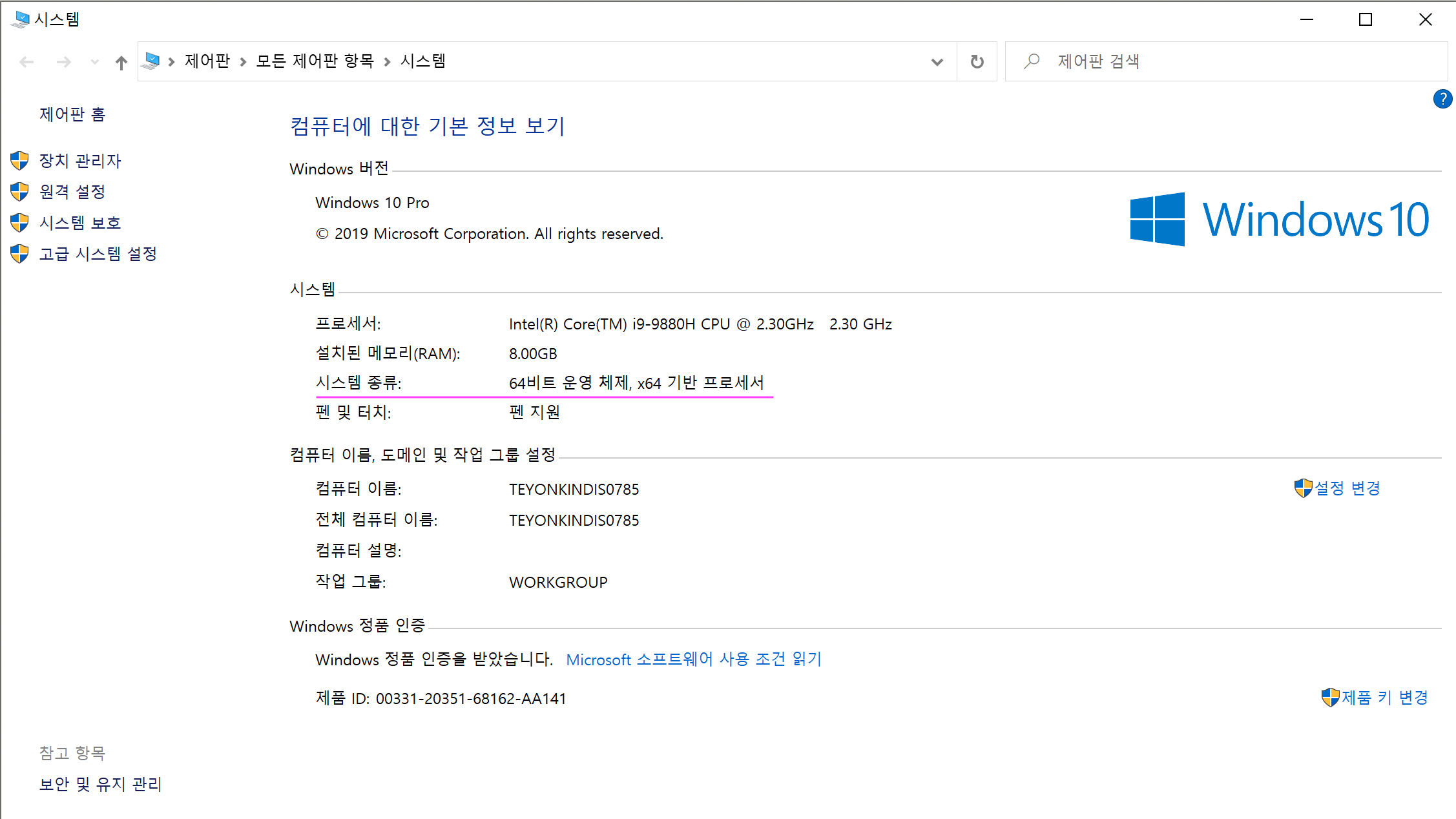
Task: Click the system icon in title bar
Action: pos(20,19)
